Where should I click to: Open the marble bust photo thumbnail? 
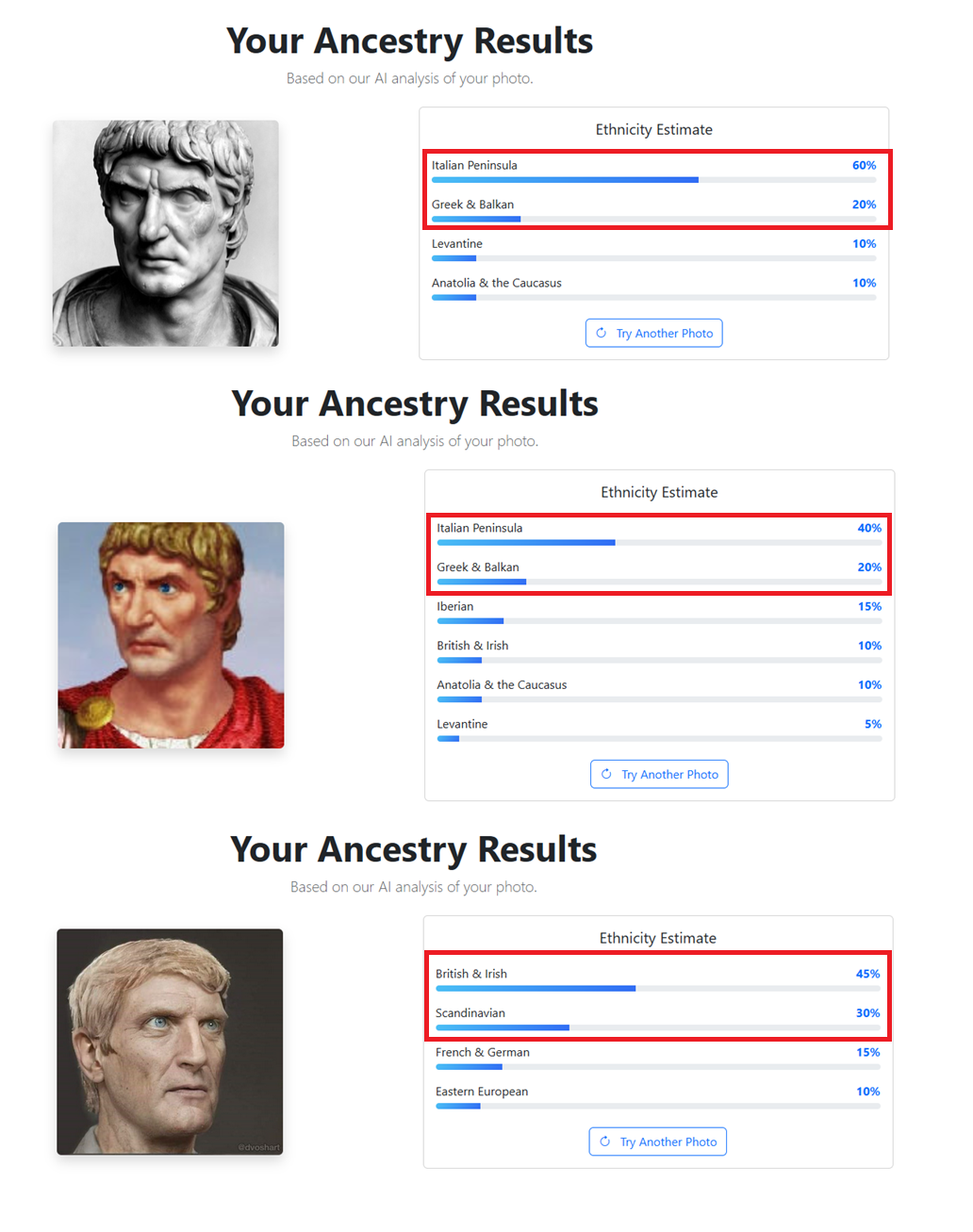pyautogui.click(x=166, y=233)
